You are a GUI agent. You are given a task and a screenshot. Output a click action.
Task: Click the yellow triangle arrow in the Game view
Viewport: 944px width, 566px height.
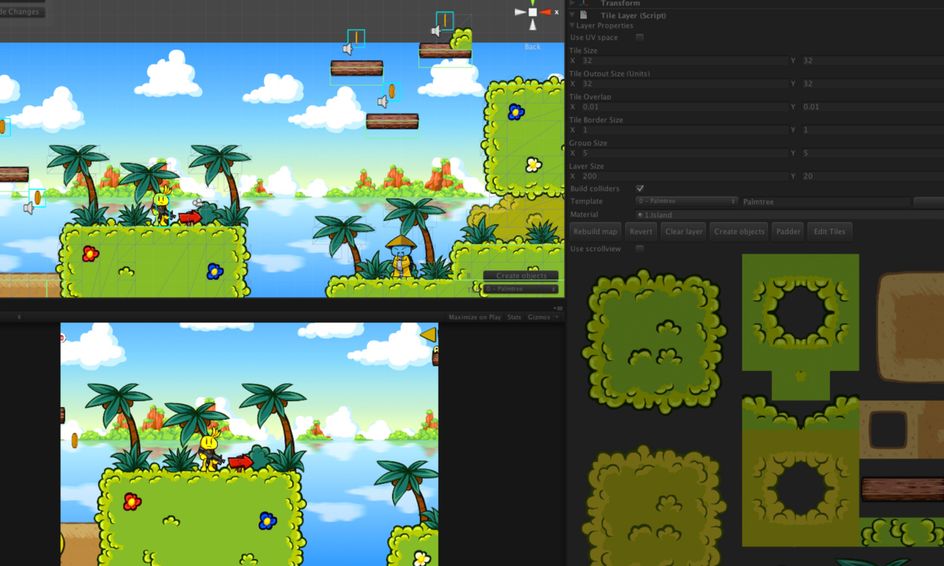point(428,334)
